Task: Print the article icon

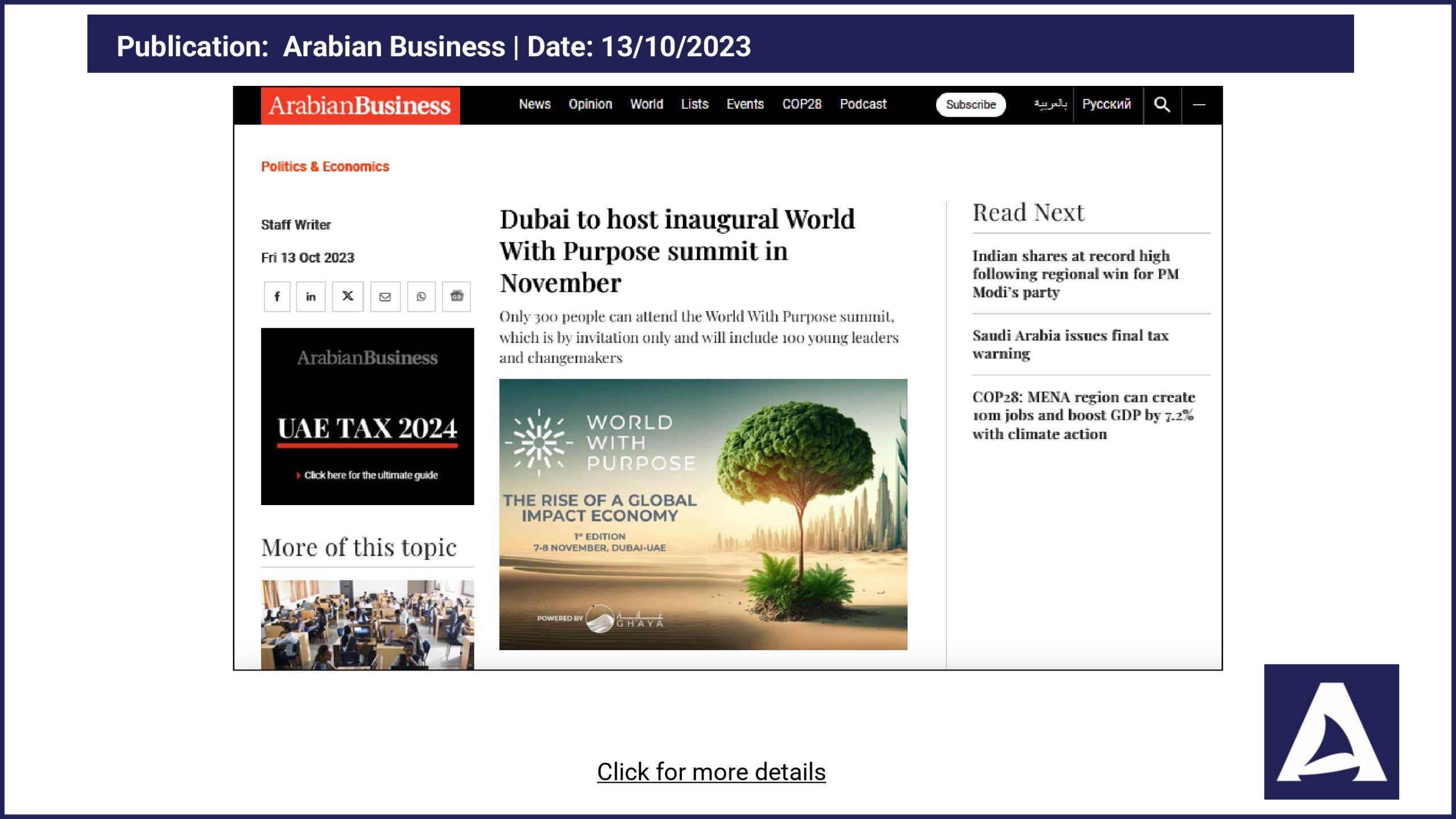Action: coord(457,296)
